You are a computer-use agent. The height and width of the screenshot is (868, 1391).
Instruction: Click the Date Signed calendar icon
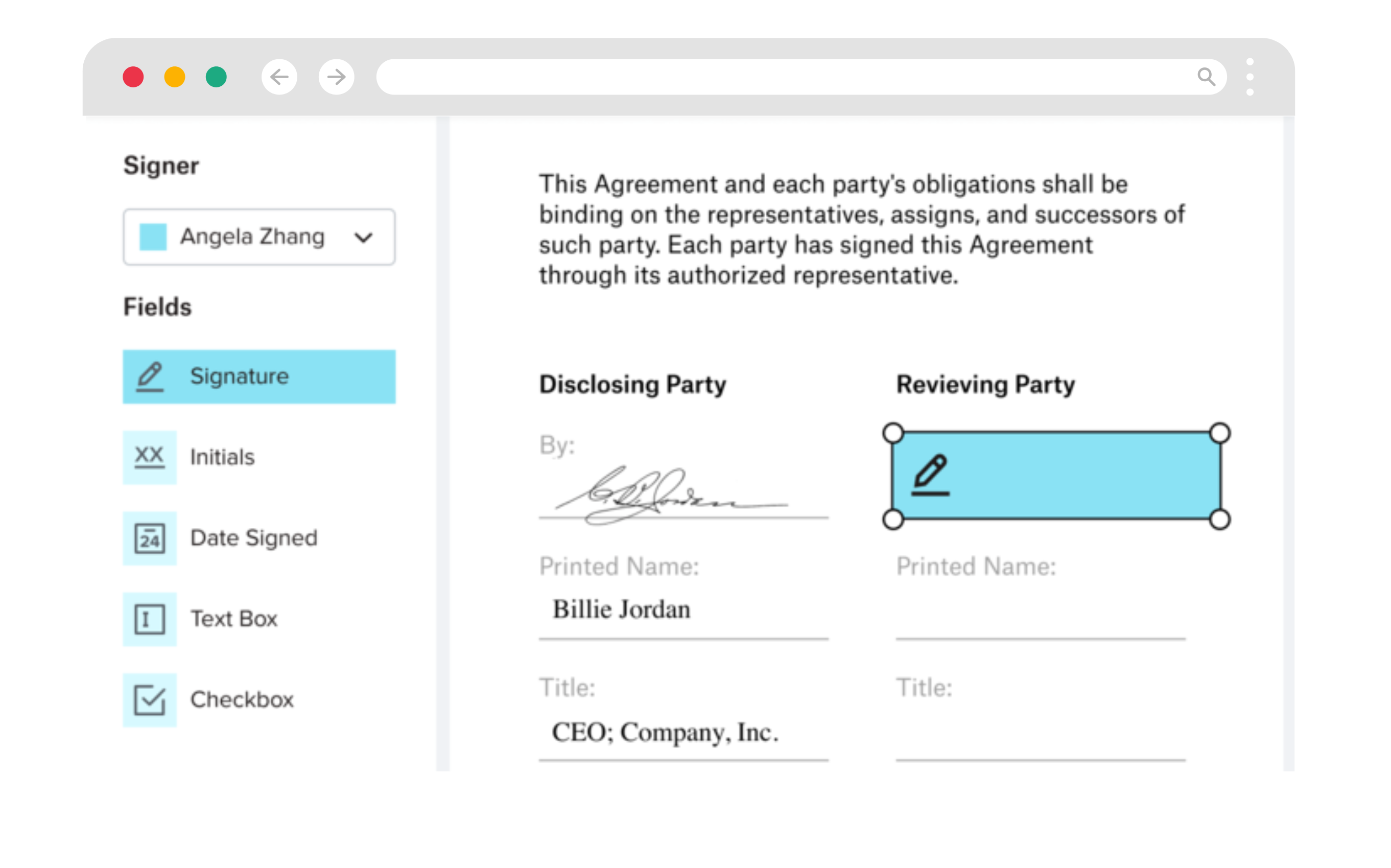pos(150,538)
